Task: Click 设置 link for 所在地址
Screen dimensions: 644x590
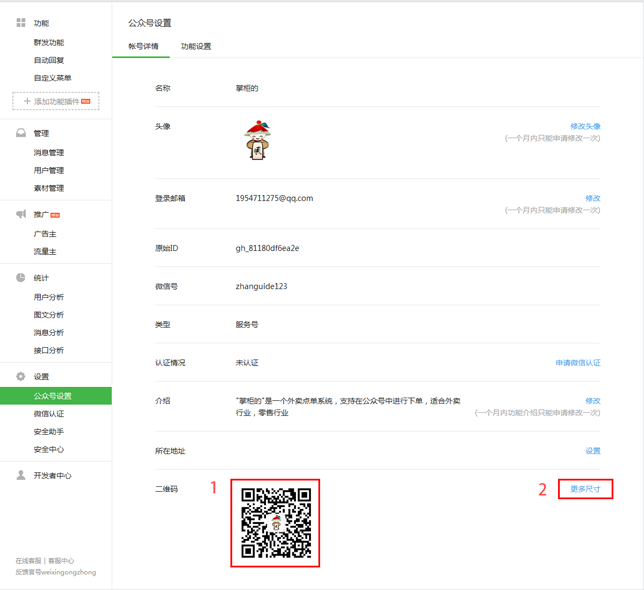Action: click(592, 451)
